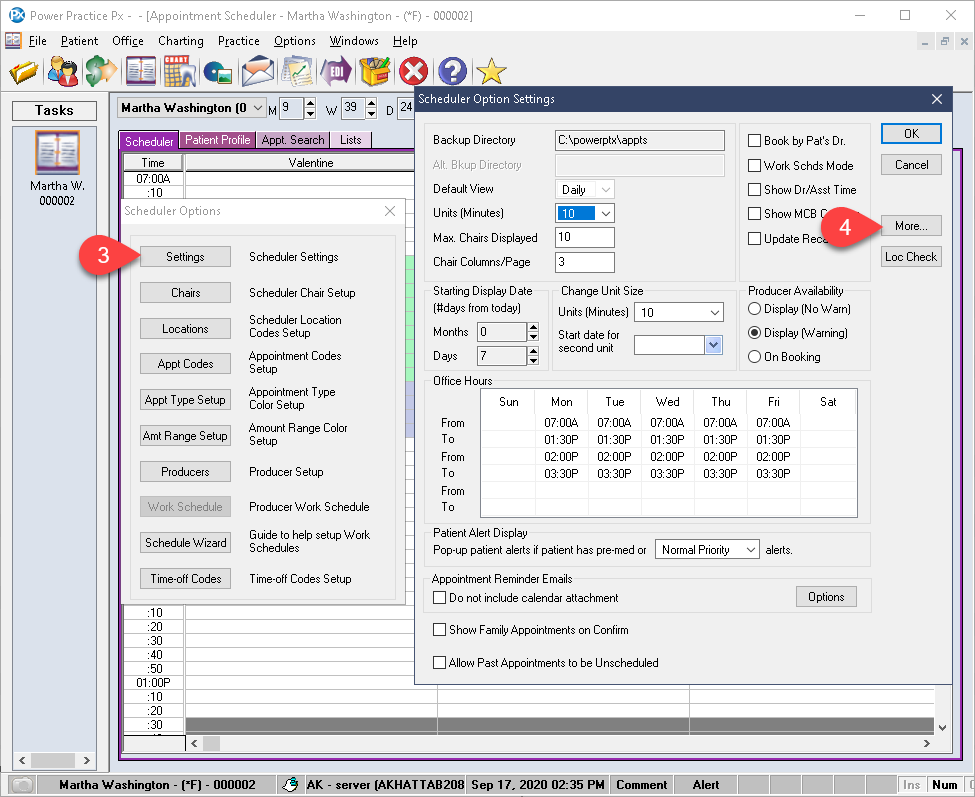Switch to the Patient Profile tab
Viewport: 975px width, 797px height.
click(x=218, y=140)
